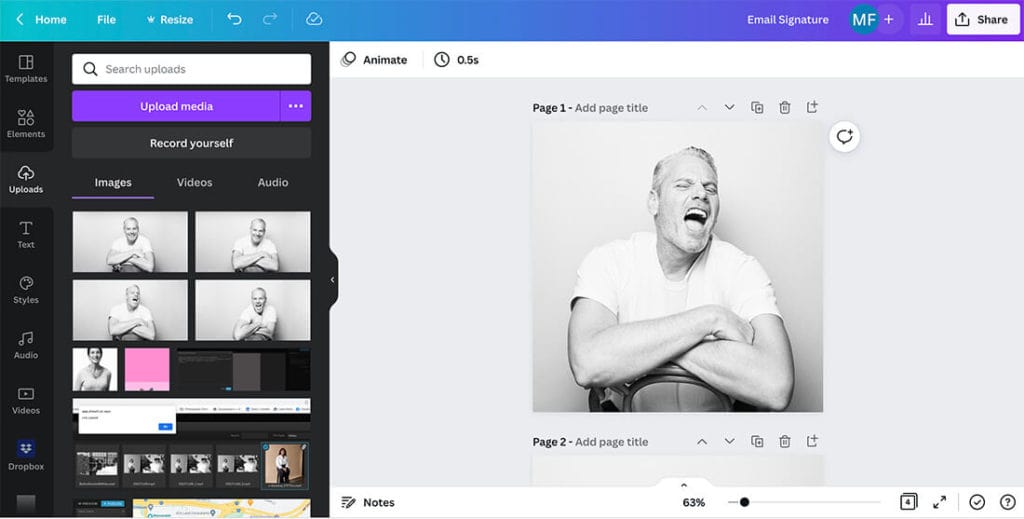Enter fullscreen presentation mode
1024x519 pixels.
tap(939, 502)
